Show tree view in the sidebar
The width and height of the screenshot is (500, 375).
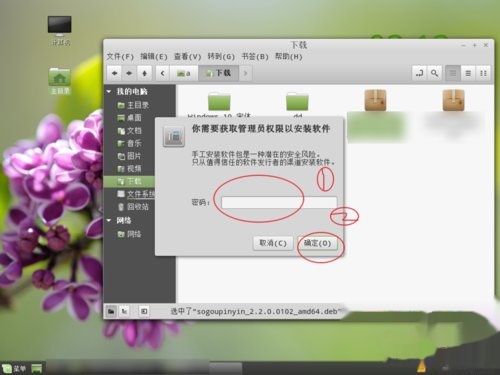[x=124, y=311]
